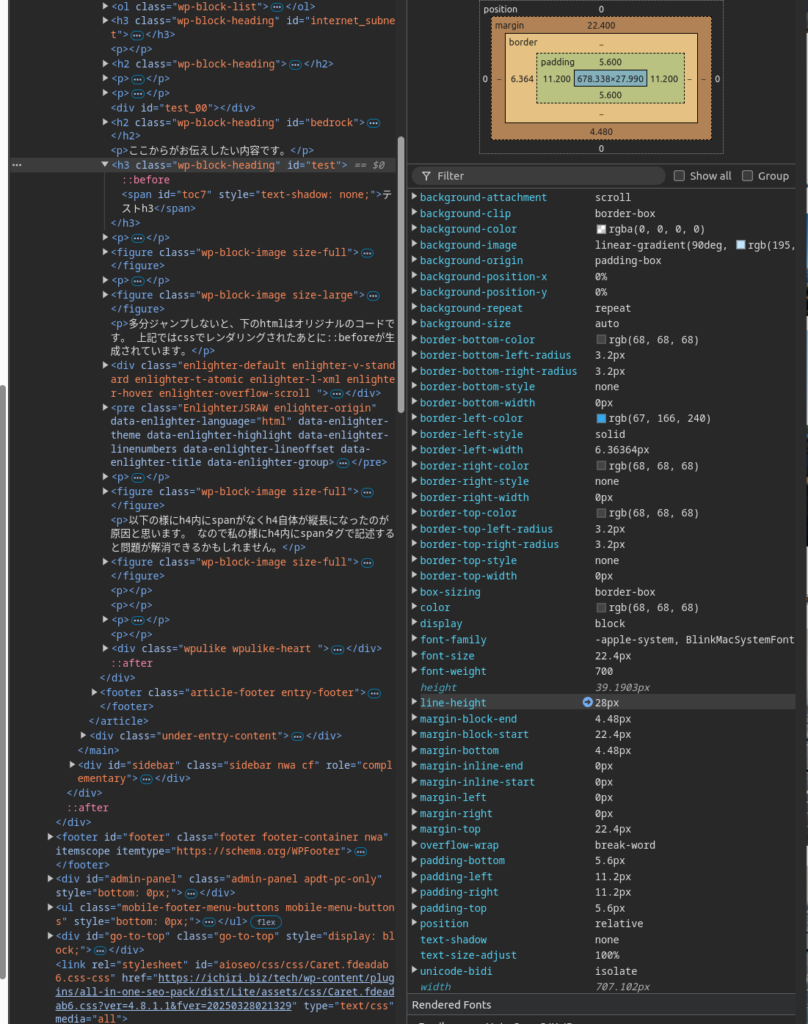808x1024 pixels.
Task: Click ellipsis in go-to-top div row
Action: (x=100, y=950)
